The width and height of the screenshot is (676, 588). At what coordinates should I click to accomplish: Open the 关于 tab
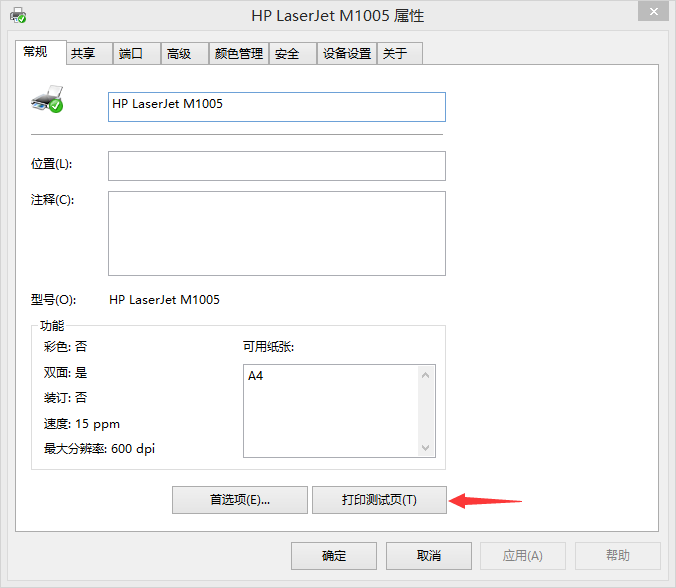coord(398,54)
